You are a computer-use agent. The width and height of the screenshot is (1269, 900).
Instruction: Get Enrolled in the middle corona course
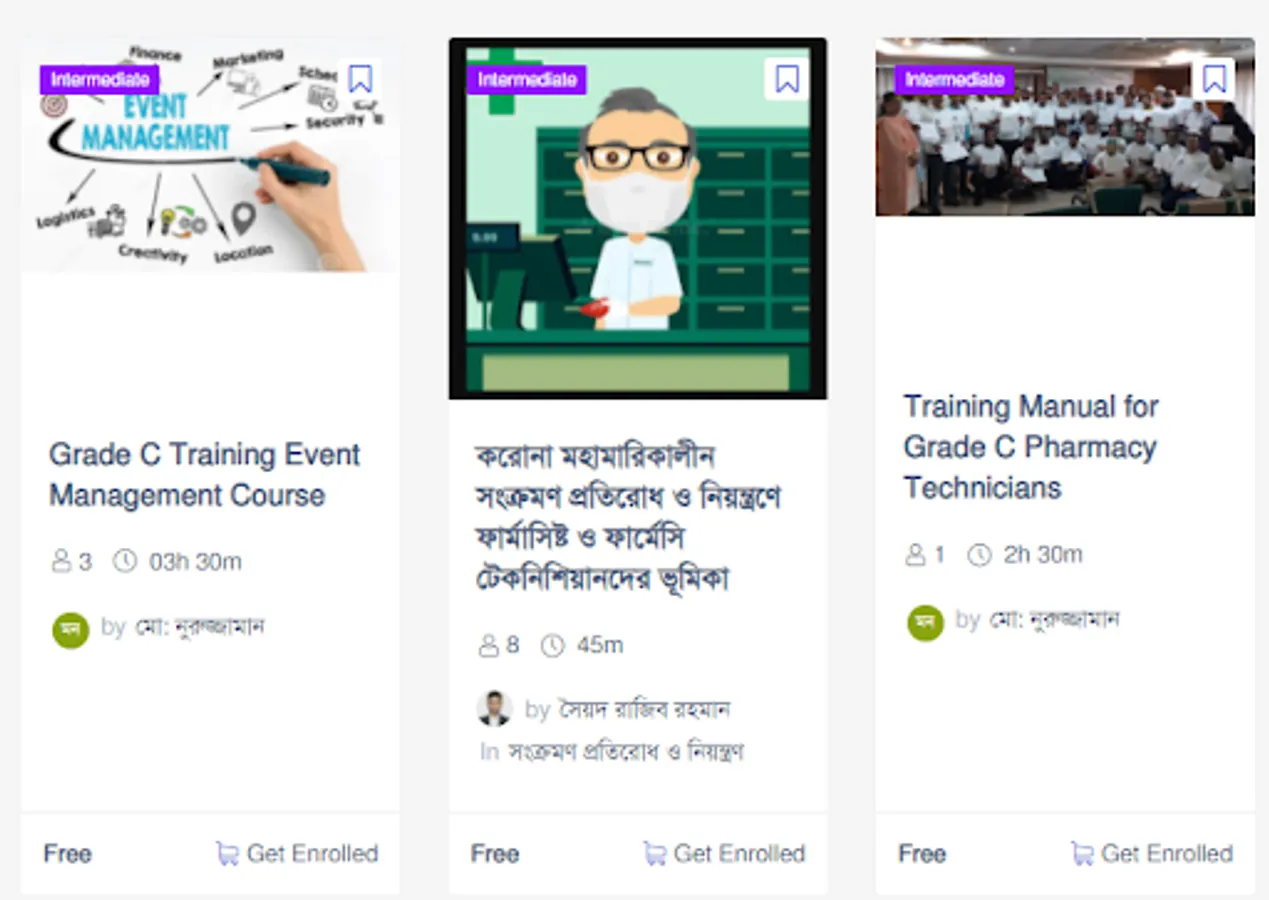[724, 853]
